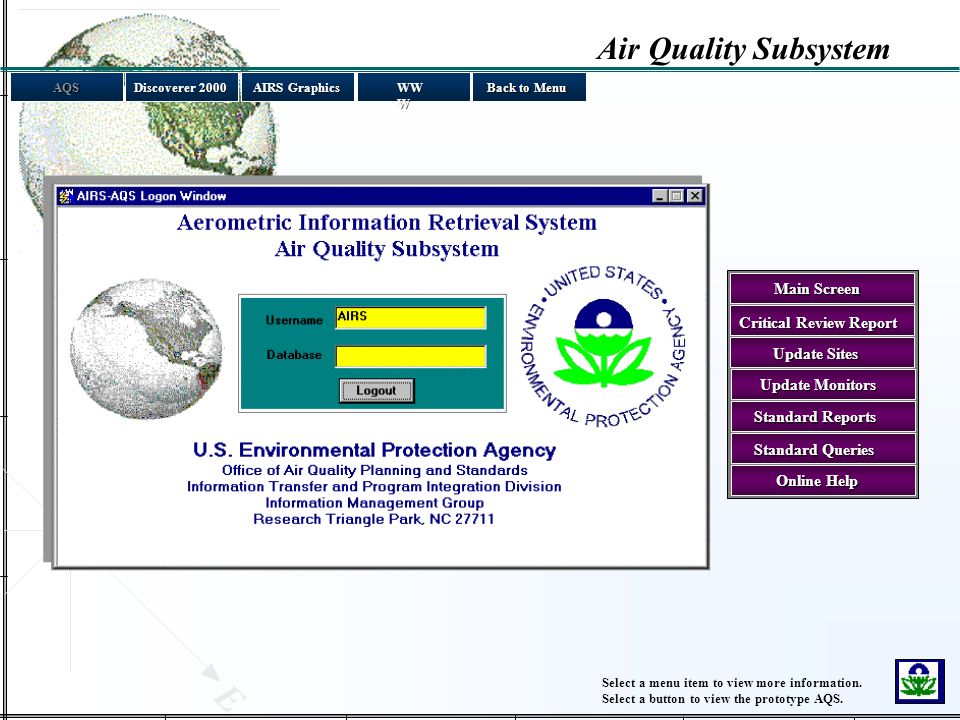The image size is (960, 720).
Task: Open Online Help
Action: 822,481
